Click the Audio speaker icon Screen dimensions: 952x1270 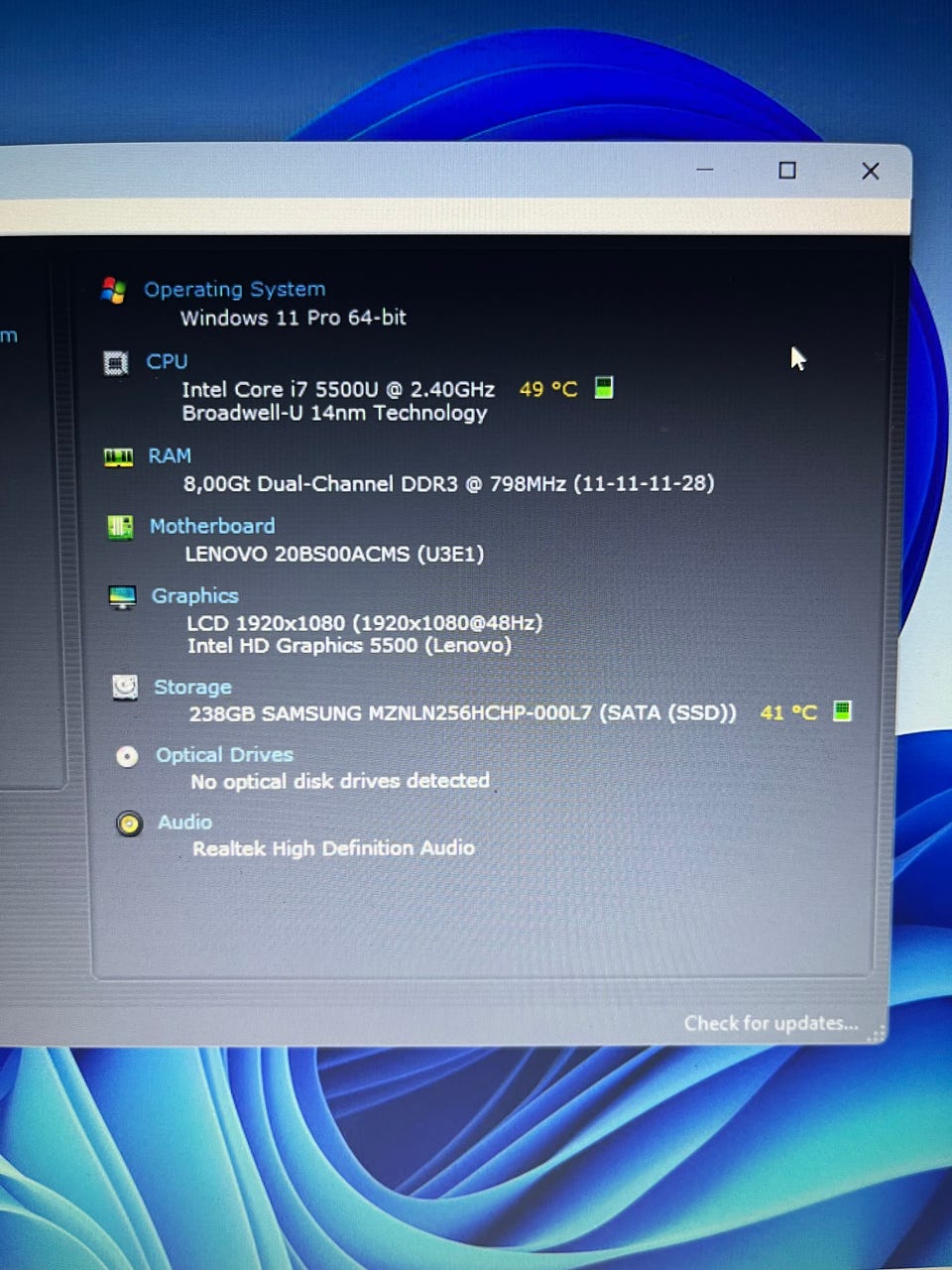[x=129, y=824]
